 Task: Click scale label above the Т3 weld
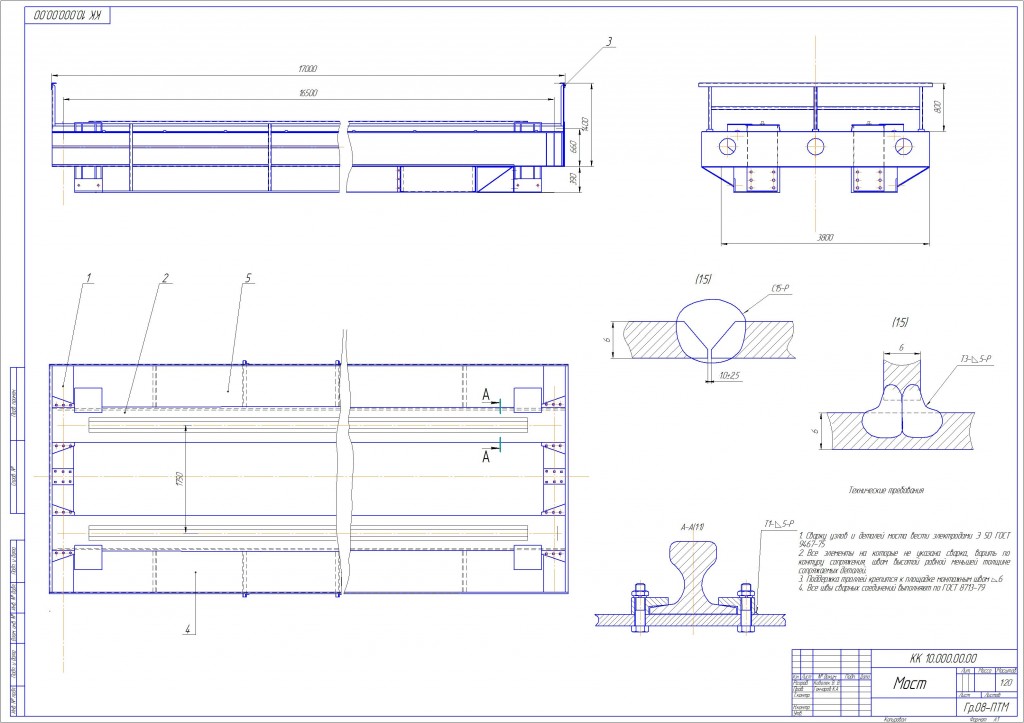pyautogui.click(x=900, y=322)
